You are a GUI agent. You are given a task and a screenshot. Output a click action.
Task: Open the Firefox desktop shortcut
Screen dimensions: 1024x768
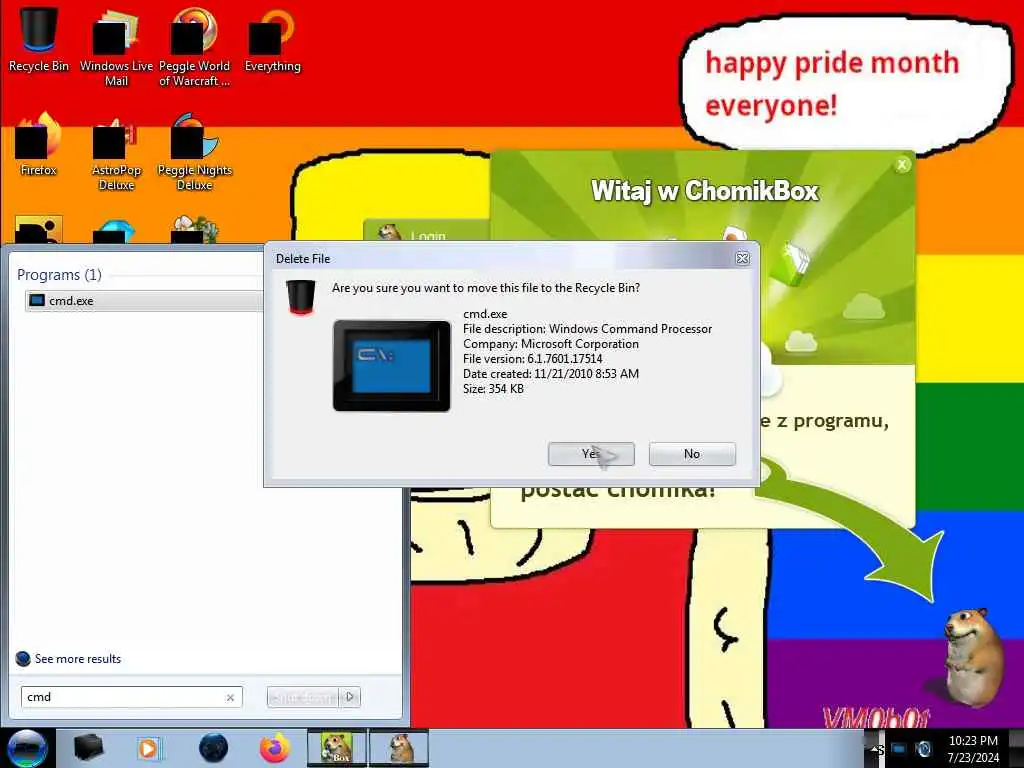tap(39, 145)
